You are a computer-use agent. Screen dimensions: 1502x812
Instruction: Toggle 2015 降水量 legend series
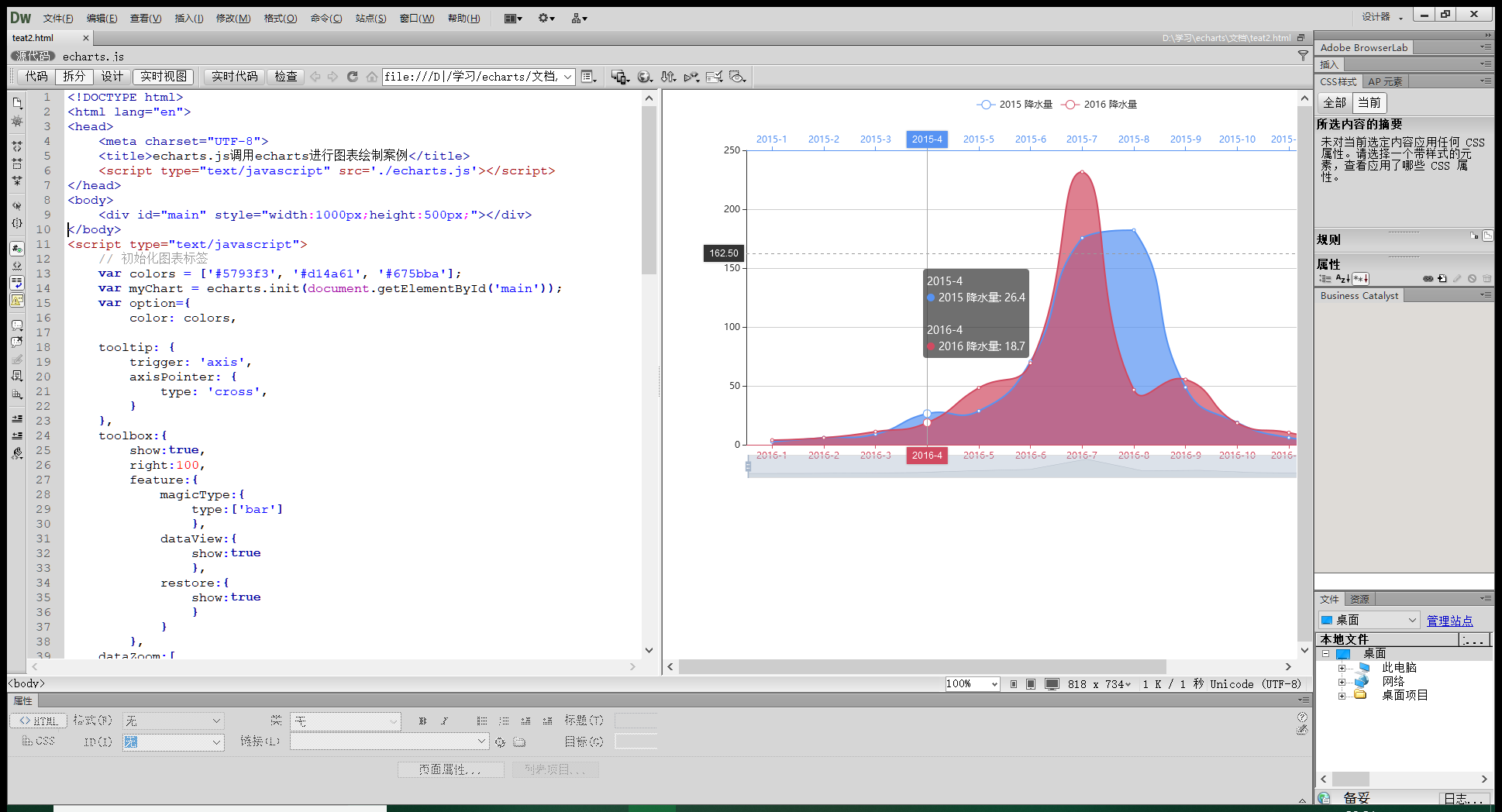1014,104
